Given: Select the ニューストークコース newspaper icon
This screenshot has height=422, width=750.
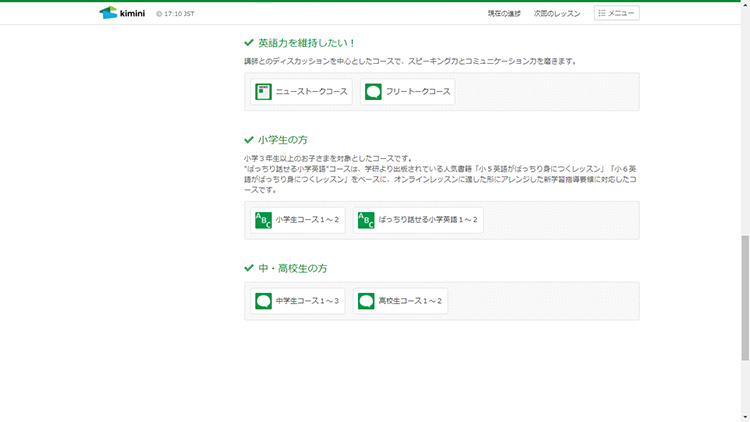Looking at the screenshot, I should tap(264, 92).
